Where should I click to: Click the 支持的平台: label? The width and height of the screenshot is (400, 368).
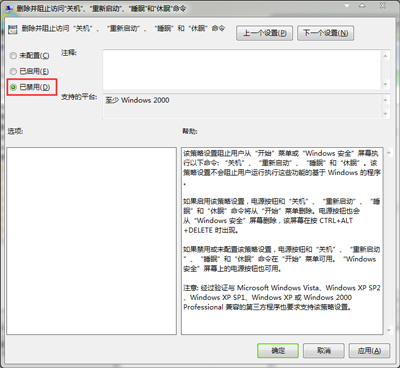tap(79, 97)
